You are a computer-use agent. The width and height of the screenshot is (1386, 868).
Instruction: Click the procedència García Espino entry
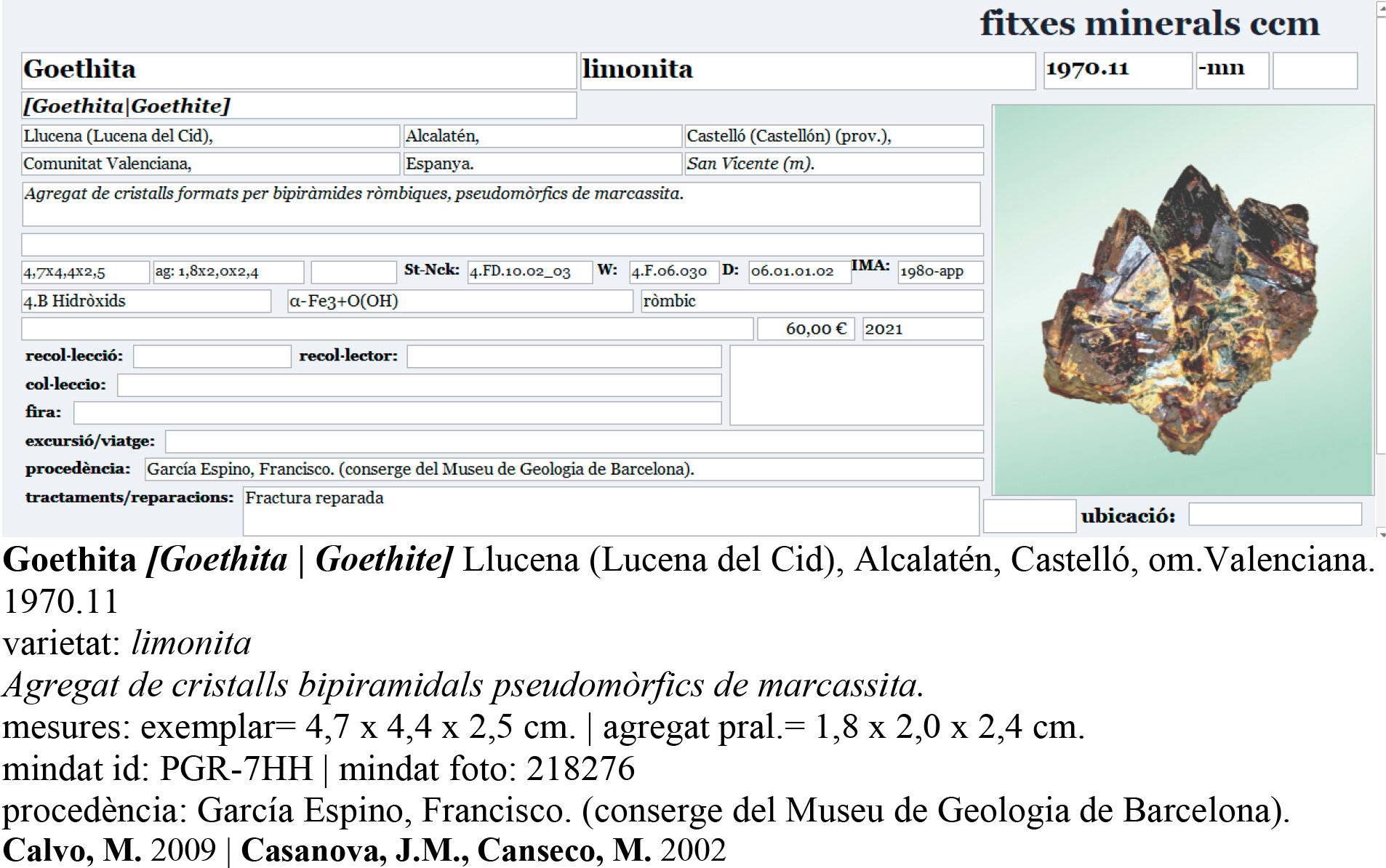(x=560, y=468)
